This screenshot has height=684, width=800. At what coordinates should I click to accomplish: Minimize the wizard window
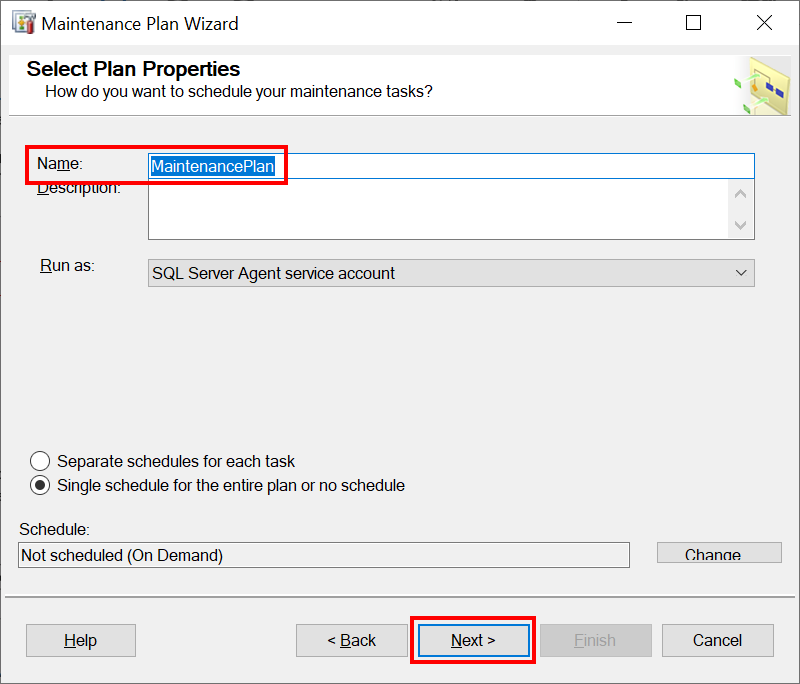(624, 23)
